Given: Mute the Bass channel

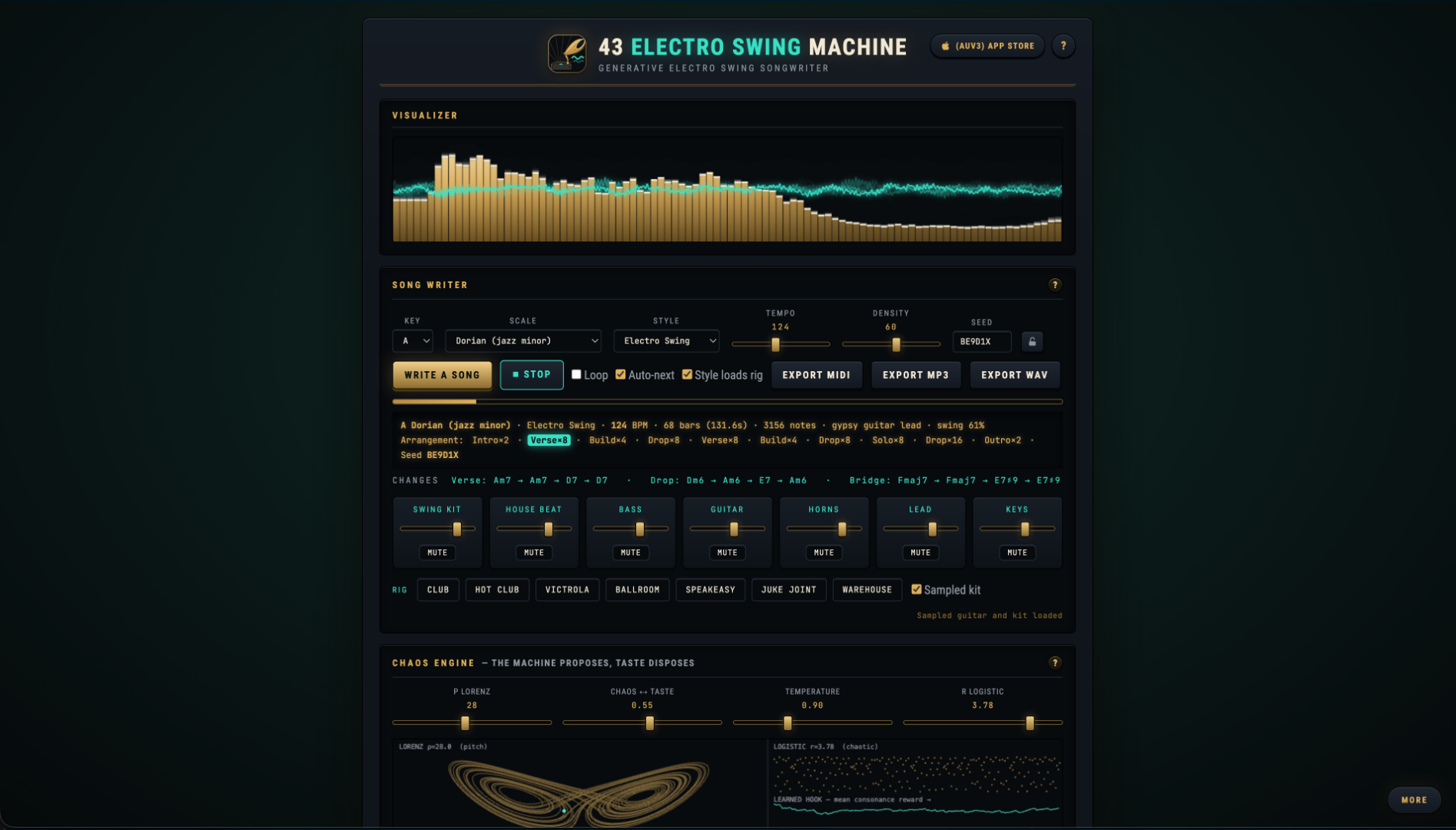Looking at the screenshot, I should tap(631, 553).
